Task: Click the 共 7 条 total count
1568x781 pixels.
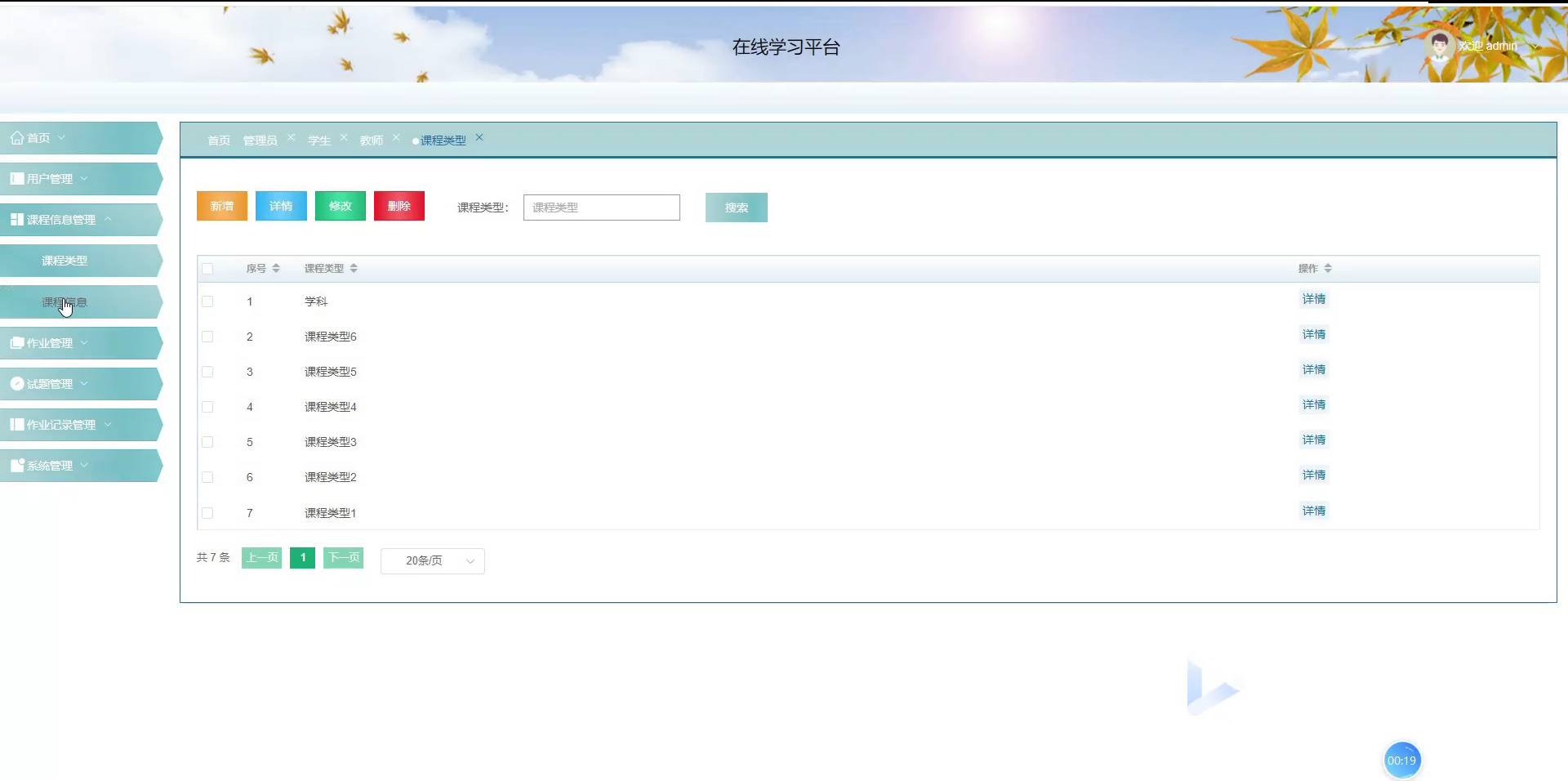Action: point(213,557)
